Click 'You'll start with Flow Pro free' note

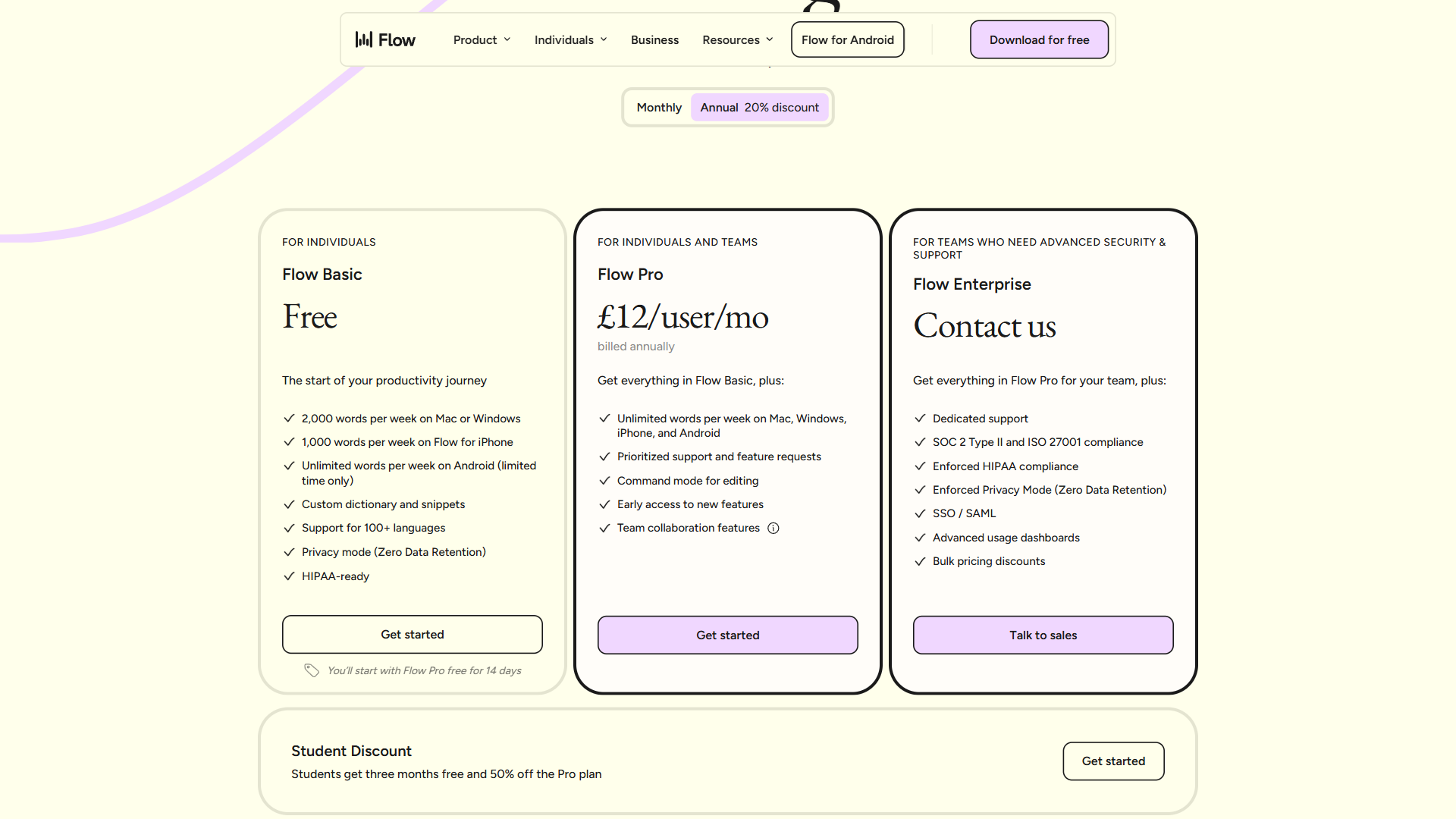(425, 670)
